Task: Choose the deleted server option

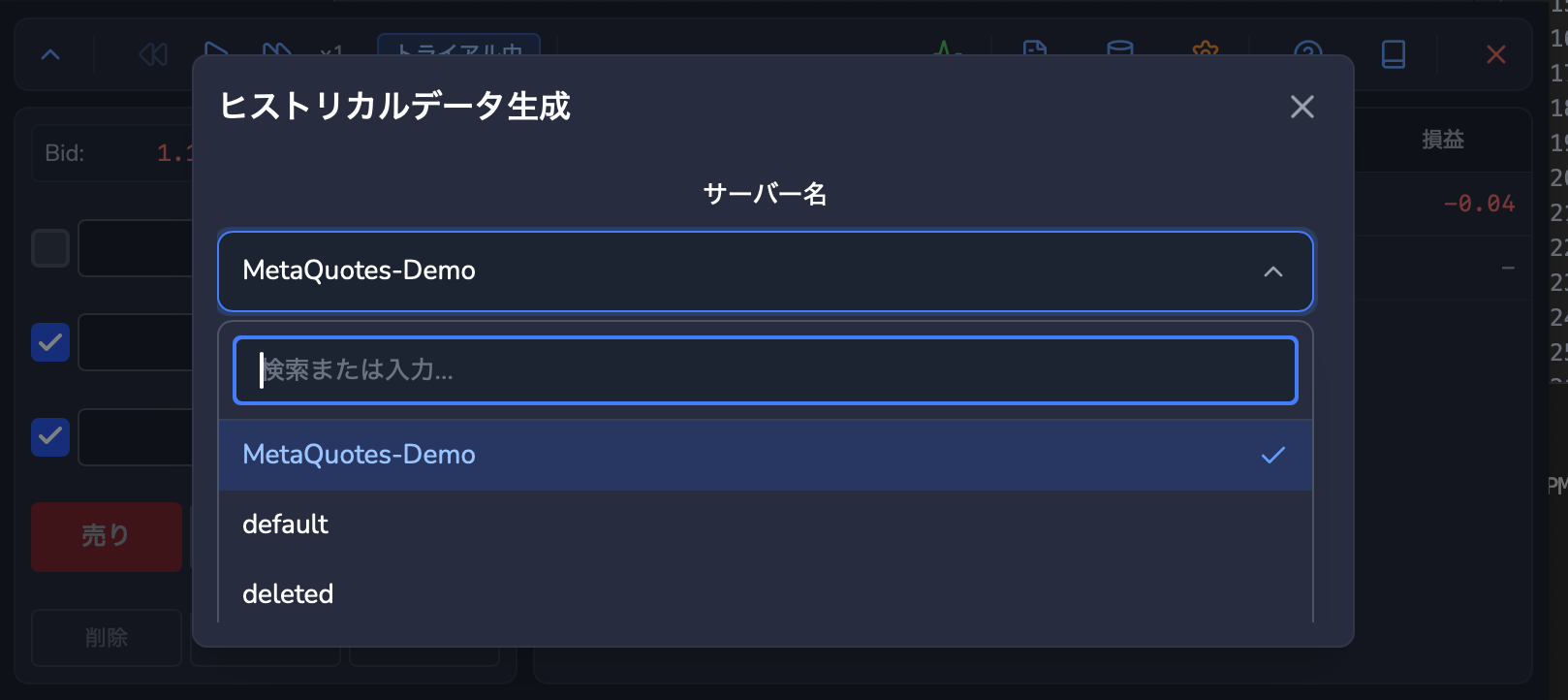Action: tap(766, 594)
